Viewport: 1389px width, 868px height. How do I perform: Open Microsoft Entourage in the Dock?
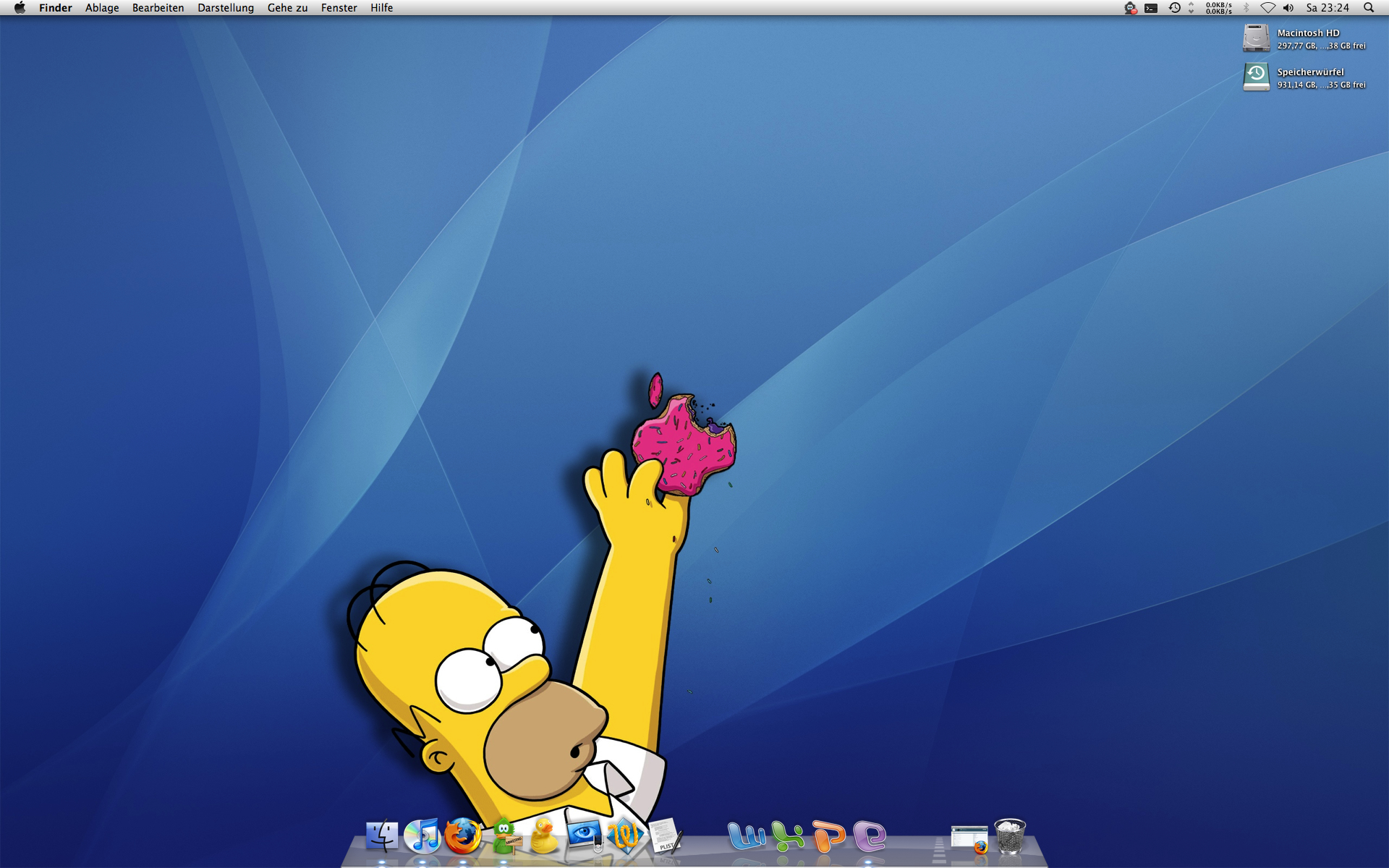click(x=870, y=836)
